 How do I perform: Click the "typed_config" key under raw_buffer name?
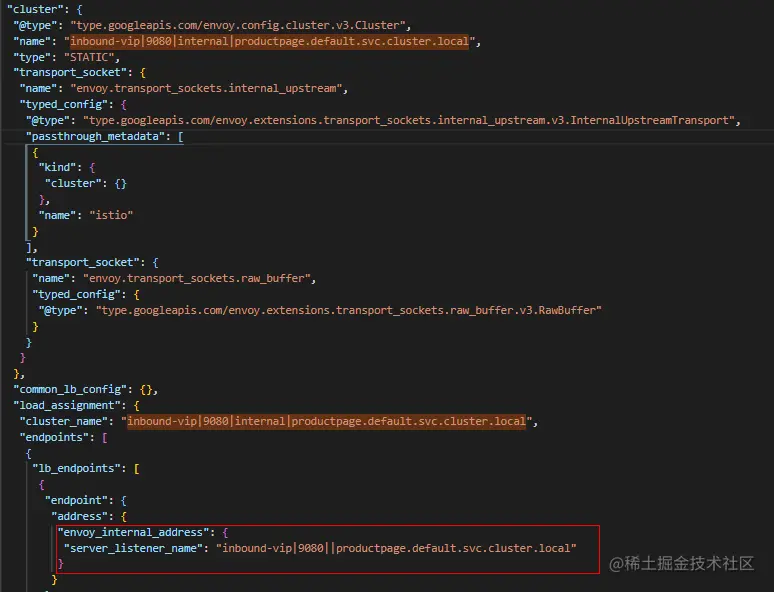pos(77,294)
